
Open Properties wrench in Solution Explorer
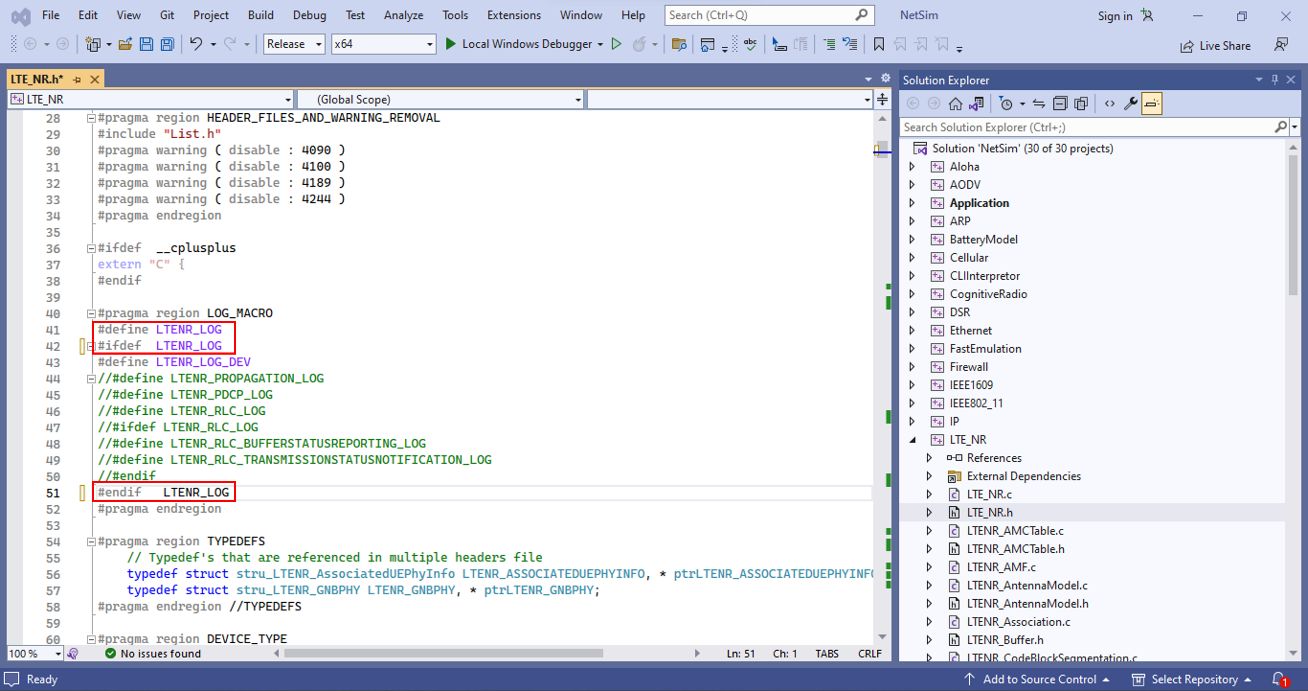click(x=1130, y=104)
